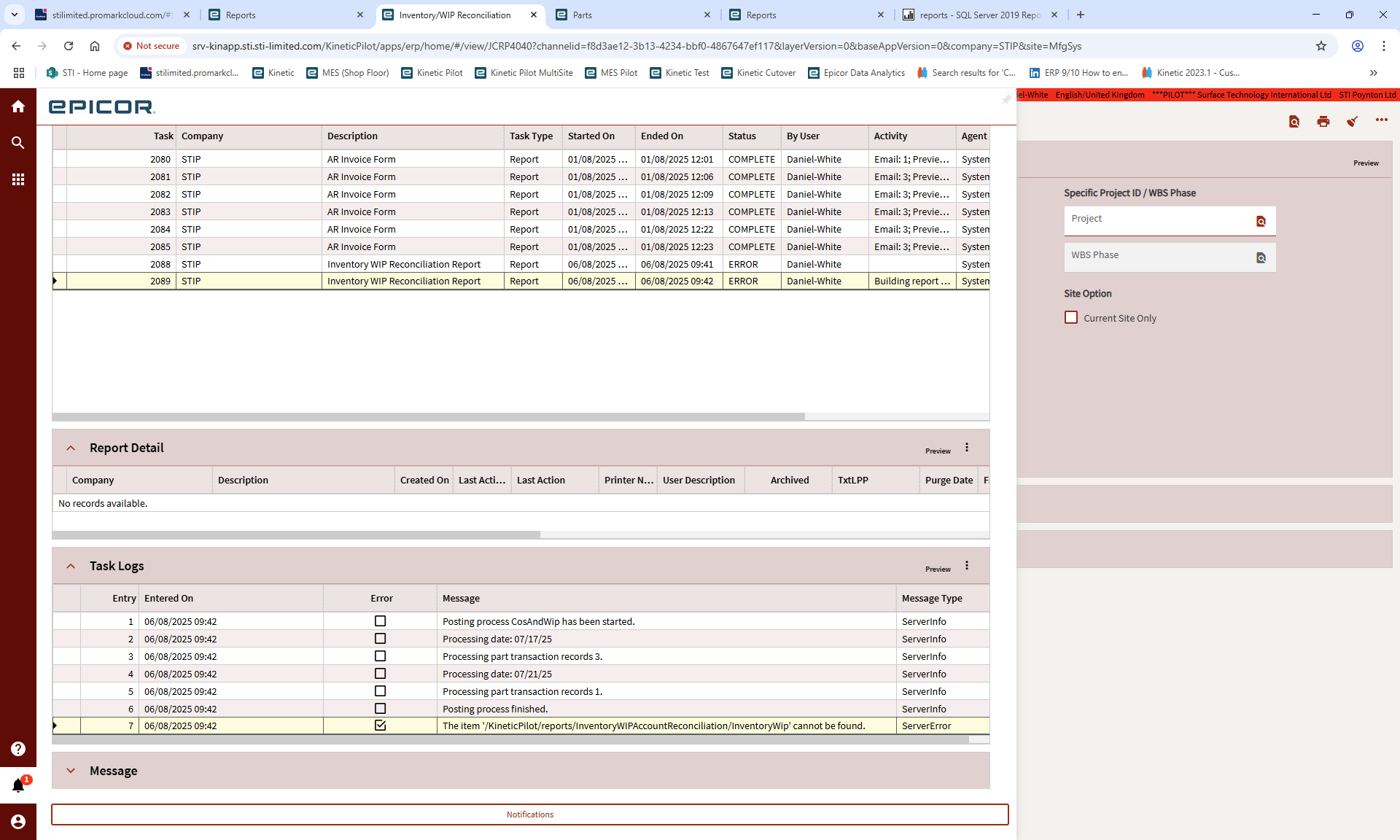The height and width of the screenshot is (840, 1400).
Task: Select 'cannot be found' error message row
Action: point(521,726)
